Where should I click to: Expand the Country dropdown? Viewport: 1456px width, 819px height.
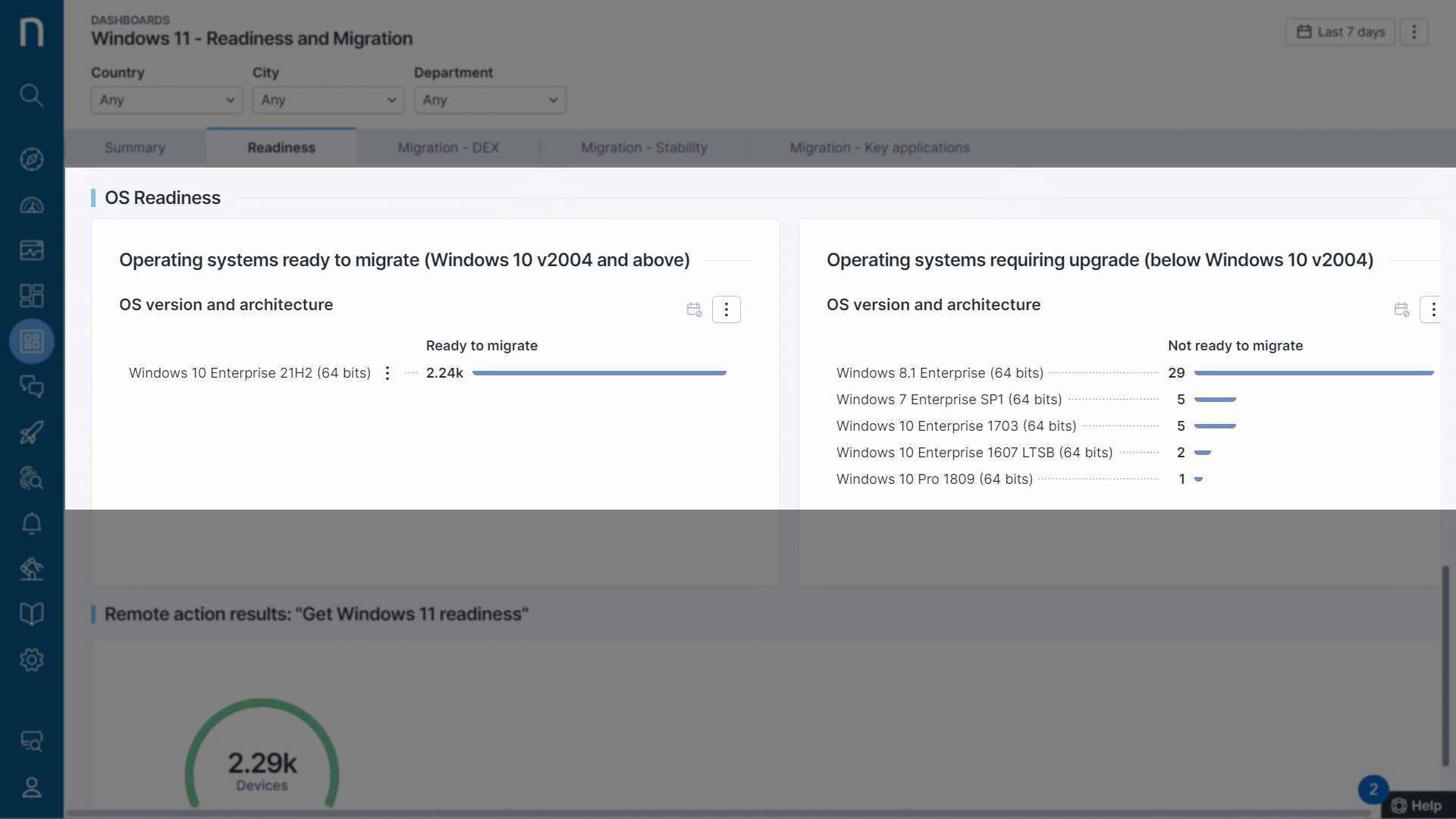pos(167,100)
